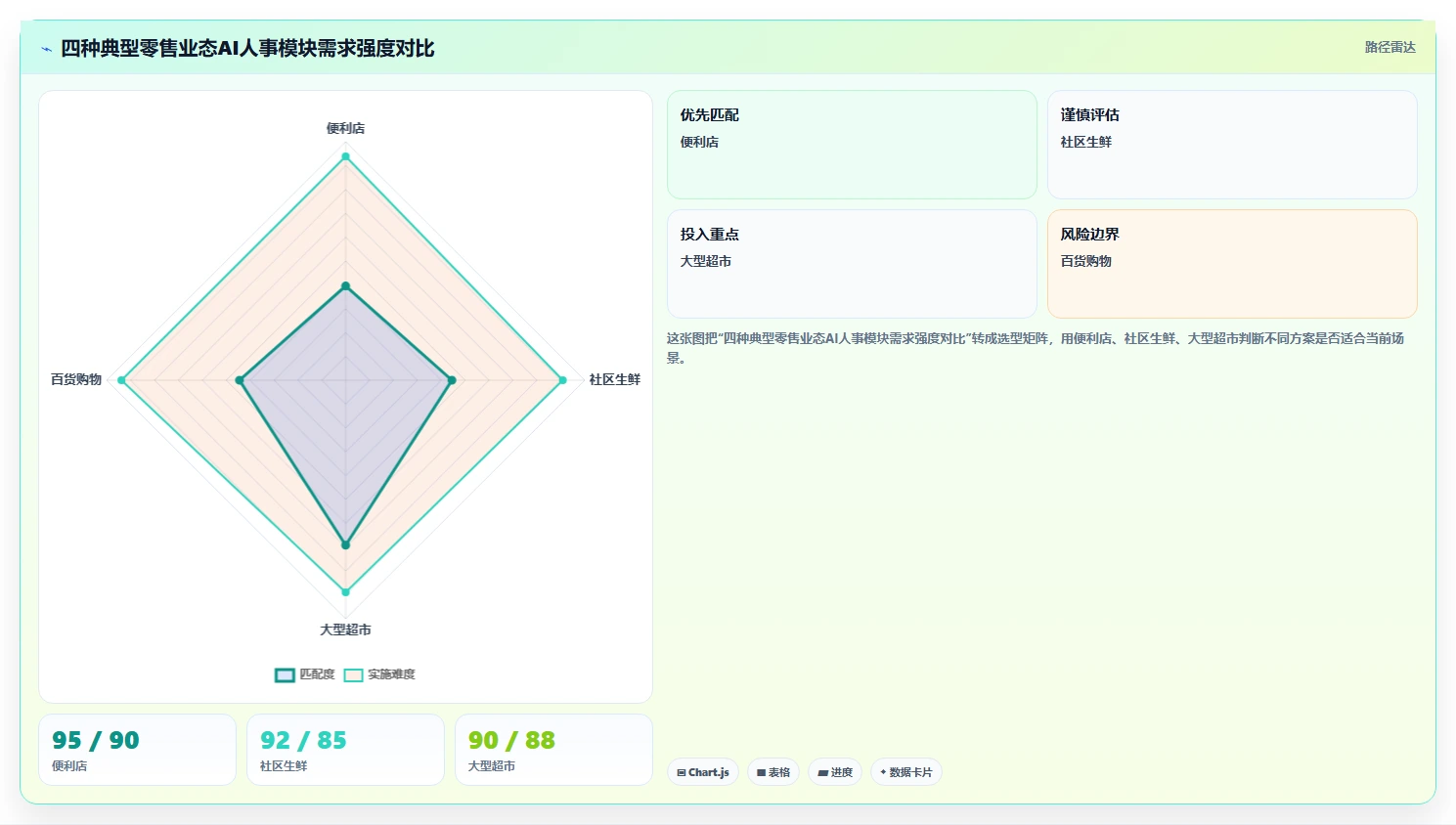Click the 大型超市 radar axis label
Image resolution: width=1456 pixels, height=825 pixels.
tap(345, 630)
